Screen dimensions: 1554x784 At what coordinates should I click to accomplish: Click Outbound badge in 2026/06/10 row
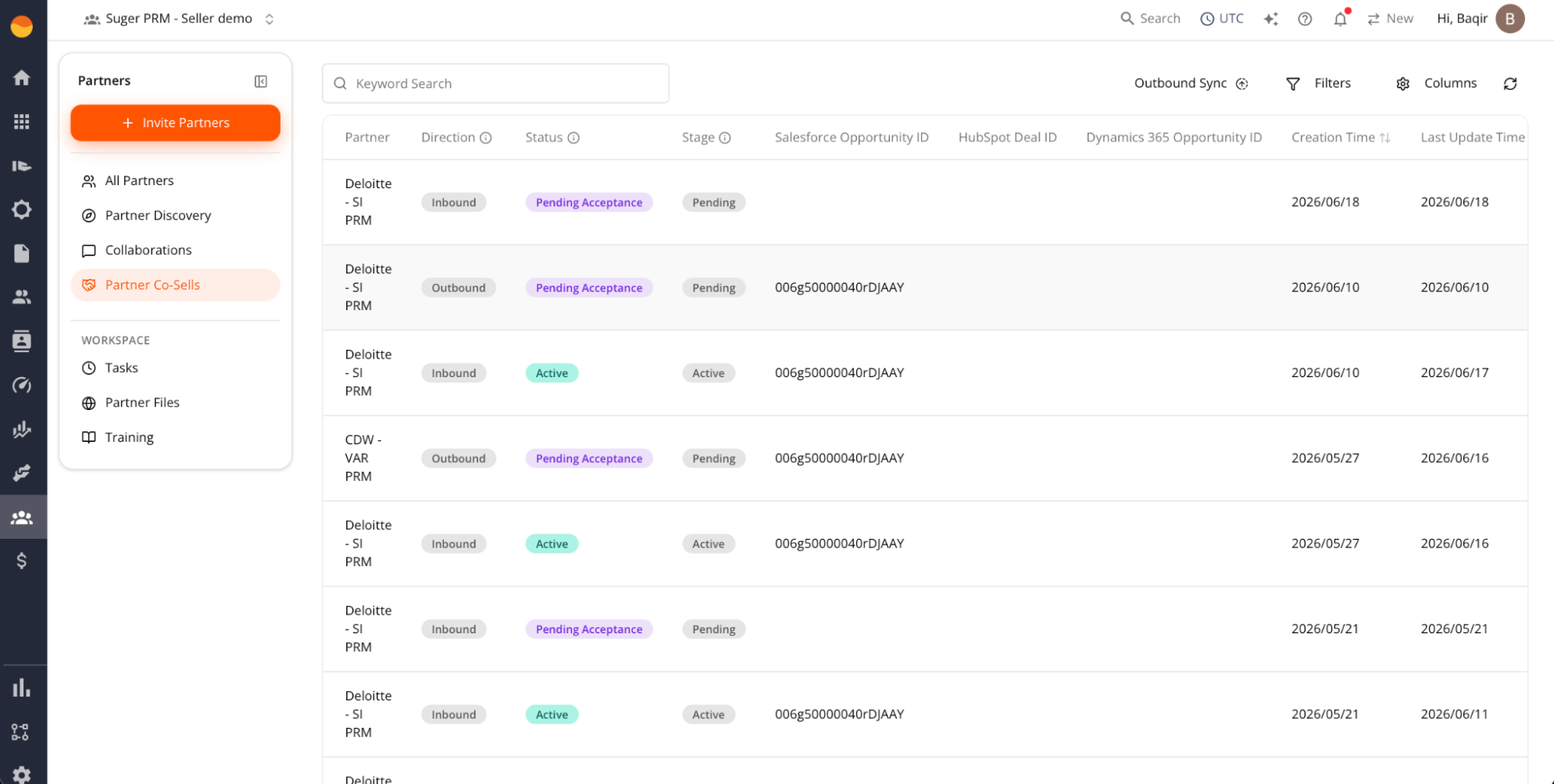pyautogui.click(x=459, y=287)
